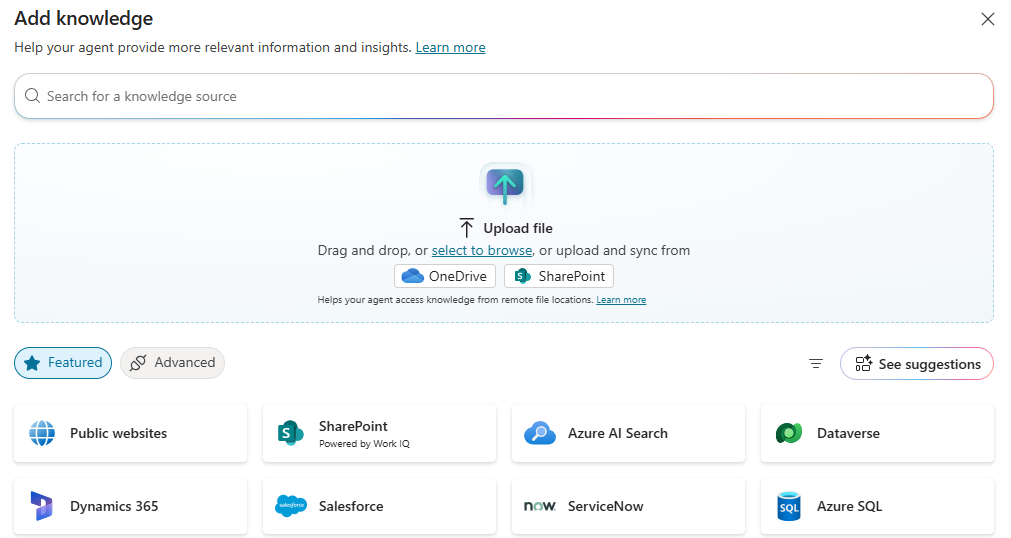Click the Public websites globe icon
The width and height of the screenshot is (1011, 538).
(x=42, y=433)
